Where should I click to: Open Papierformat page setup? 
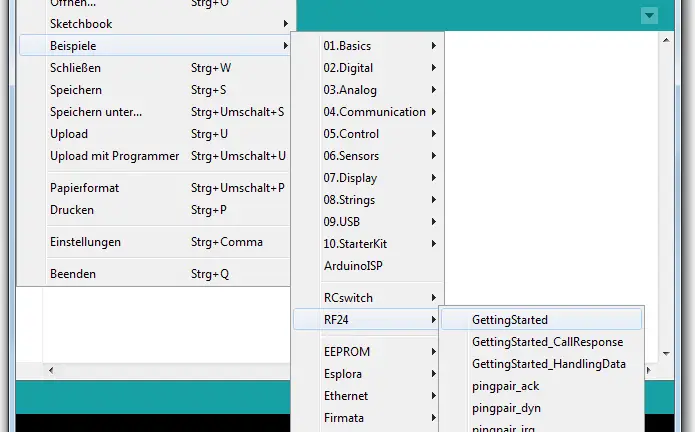(x=155, y=188)
